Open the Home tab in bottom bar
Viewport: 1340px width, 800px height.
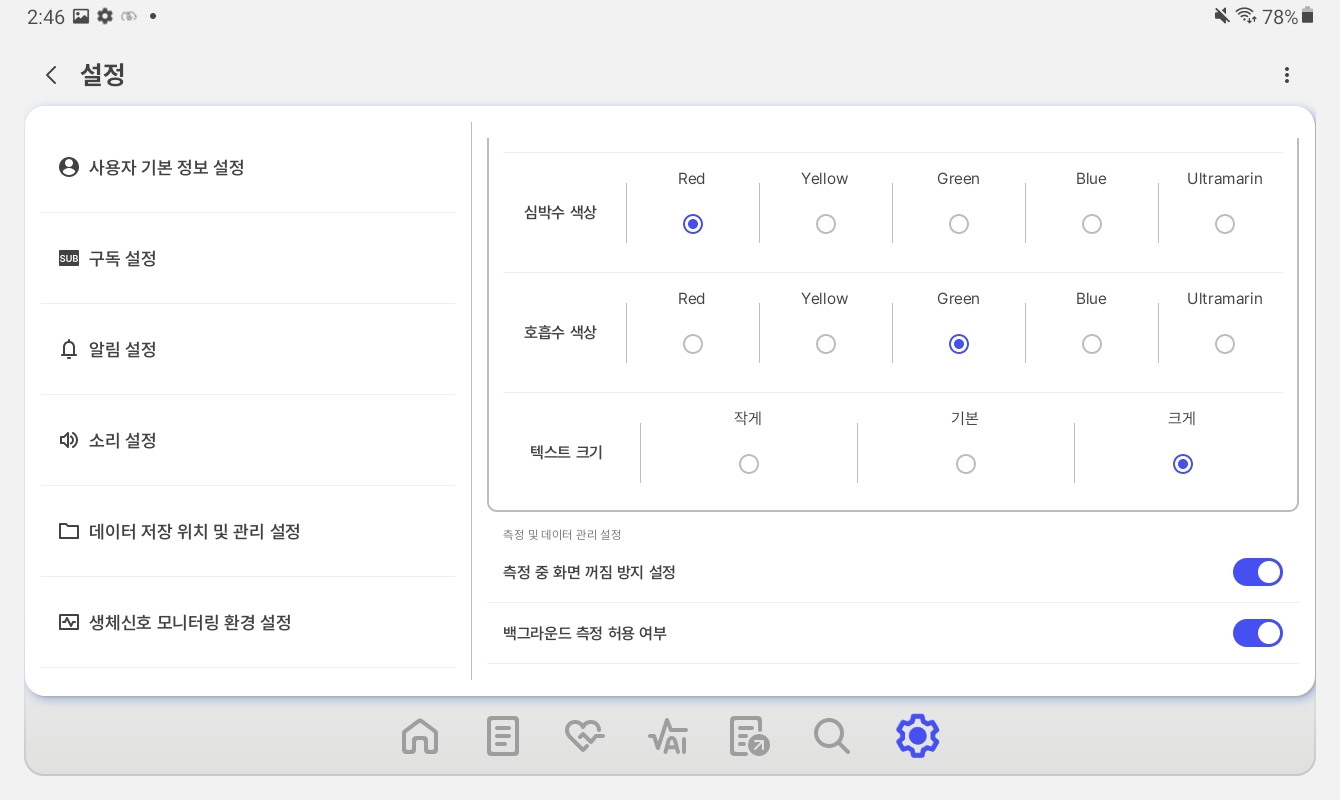pos(420,737)
